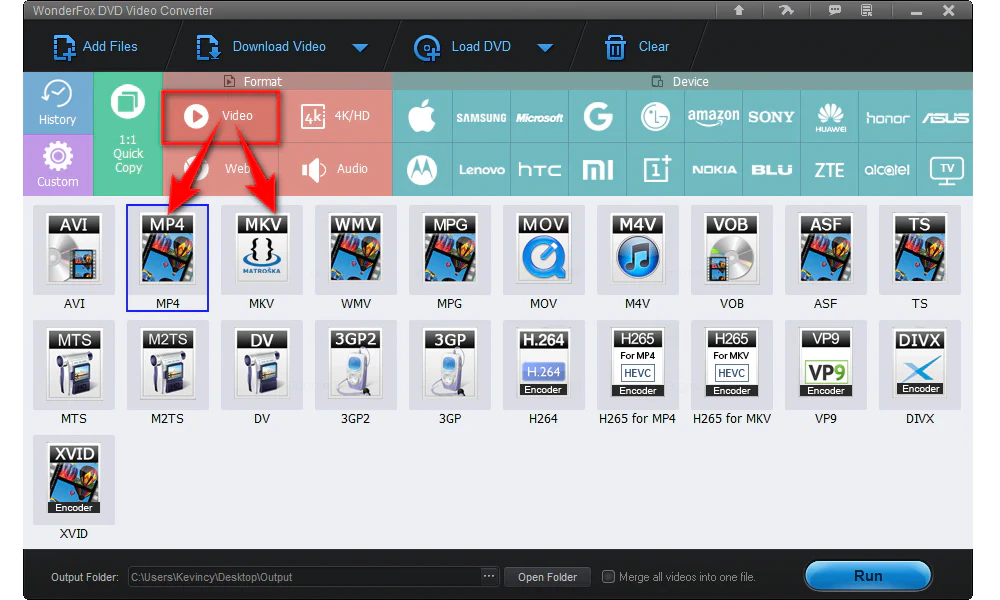Open OnePlus device presets
This screenshot has height=600, width=1000.
[x=656, y=170]
